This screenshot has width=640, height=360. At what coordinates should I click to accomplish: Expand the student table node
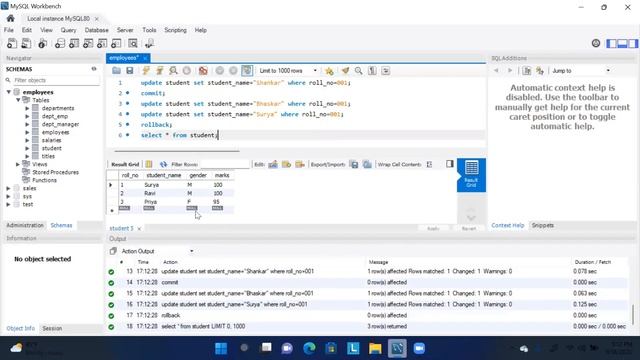27,148
